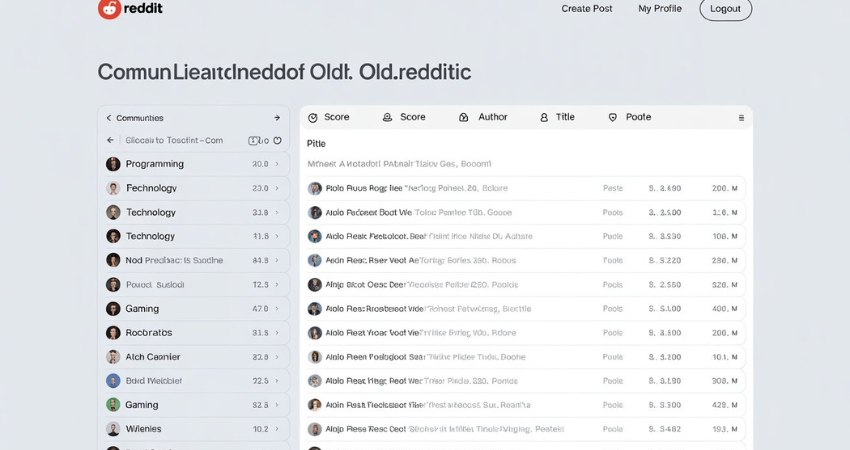Viewport: 850px width, 450px height.
Task: Click the shield icon beside Poote
Action: [x=613, y=117]
